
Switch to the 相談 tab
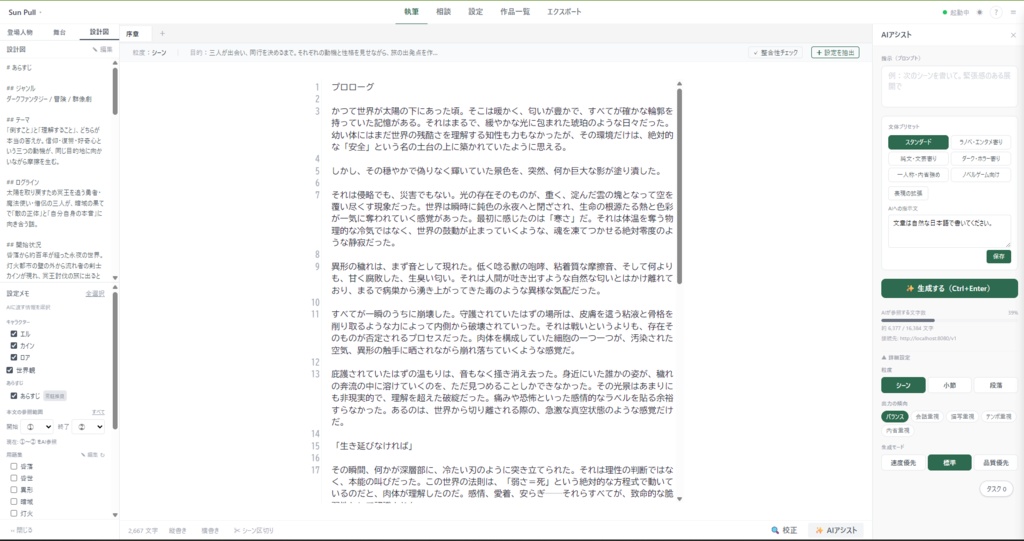(x=444, y=12)
